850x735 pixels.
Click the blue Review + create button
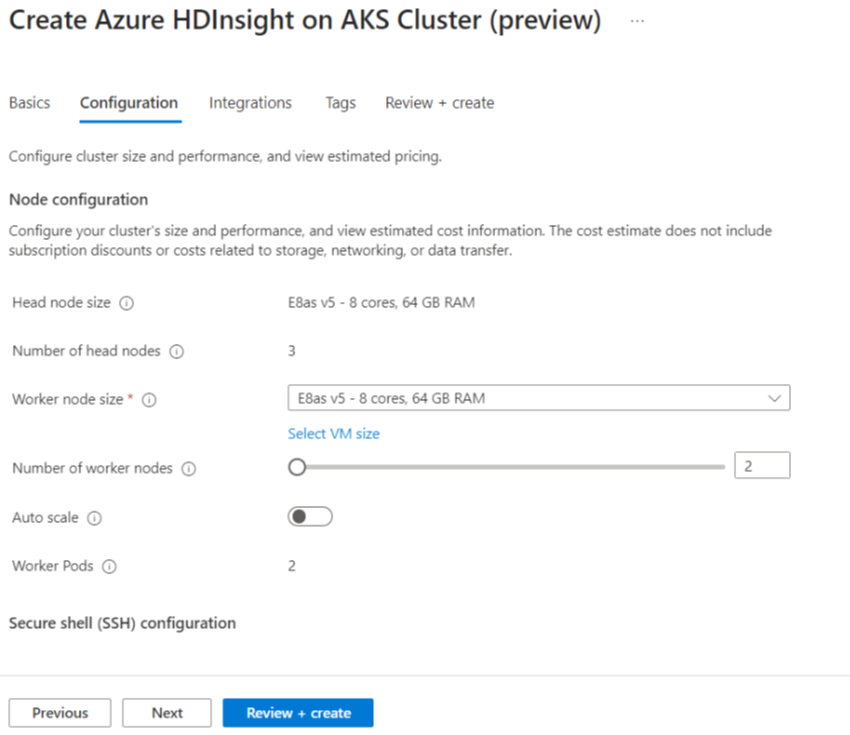click(298, 713)
